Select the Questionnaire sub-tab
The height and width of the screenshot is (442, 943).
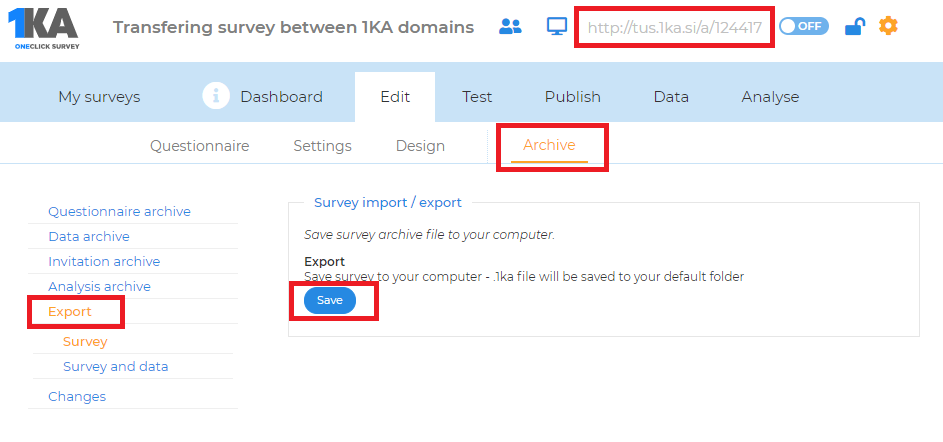click(x=200, y=146)
